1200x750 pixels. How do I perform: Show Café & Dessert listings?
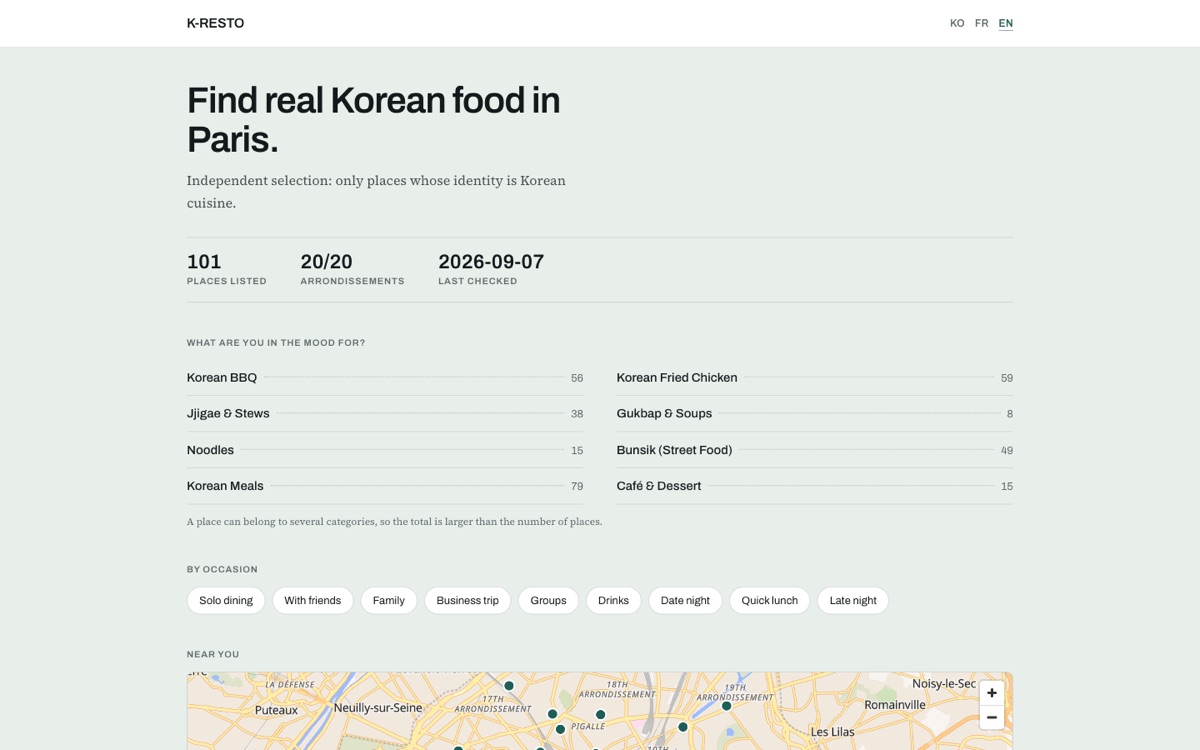tap(815, 486)
